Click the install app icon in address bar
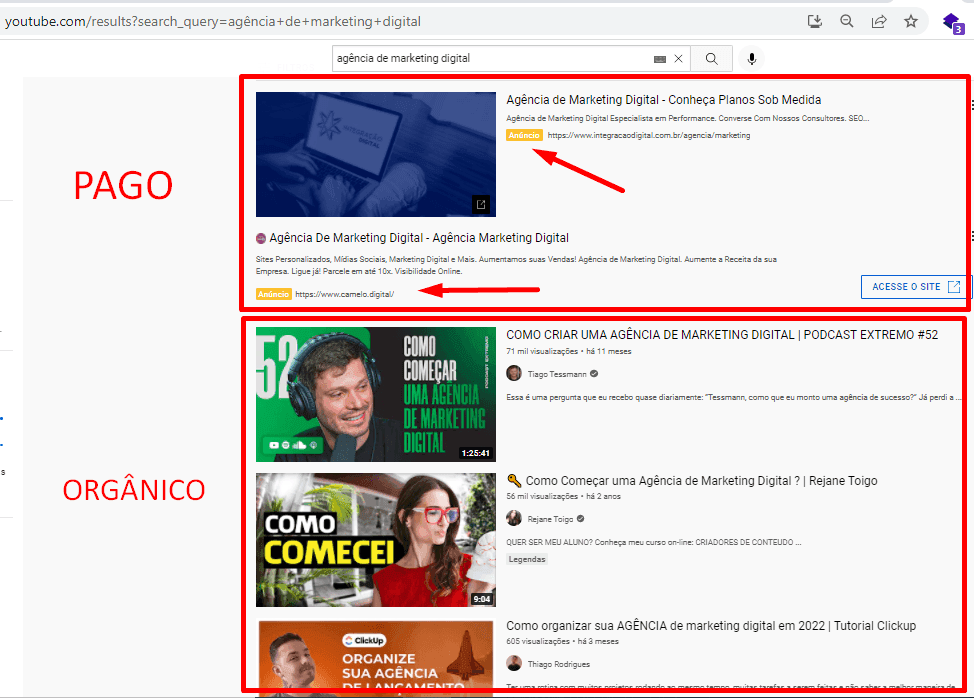974x698 pixels. tap(815, 21)
